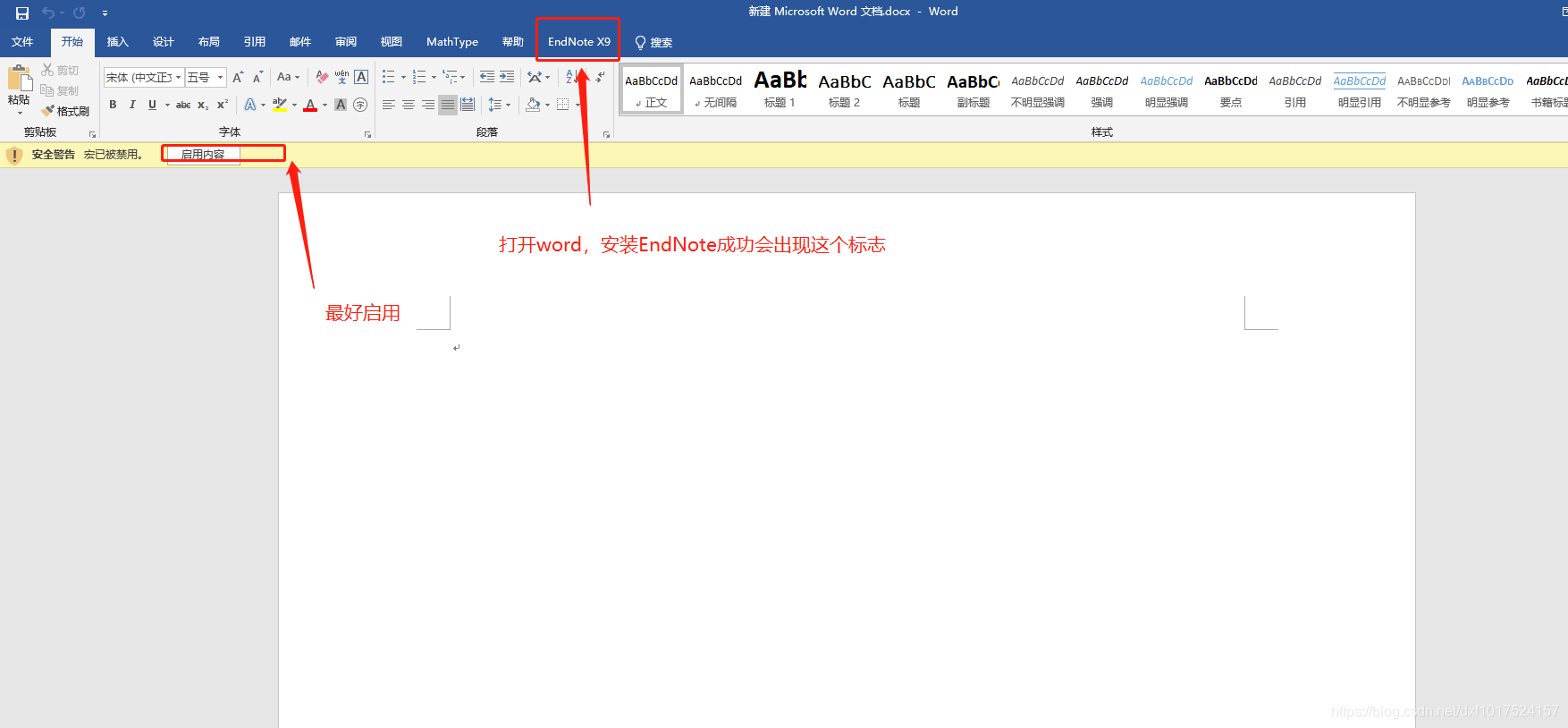Click the Paste (粘贴) clipboard icon
Image resolution: width=1568 pixels, height=728 pixels.
19,78
